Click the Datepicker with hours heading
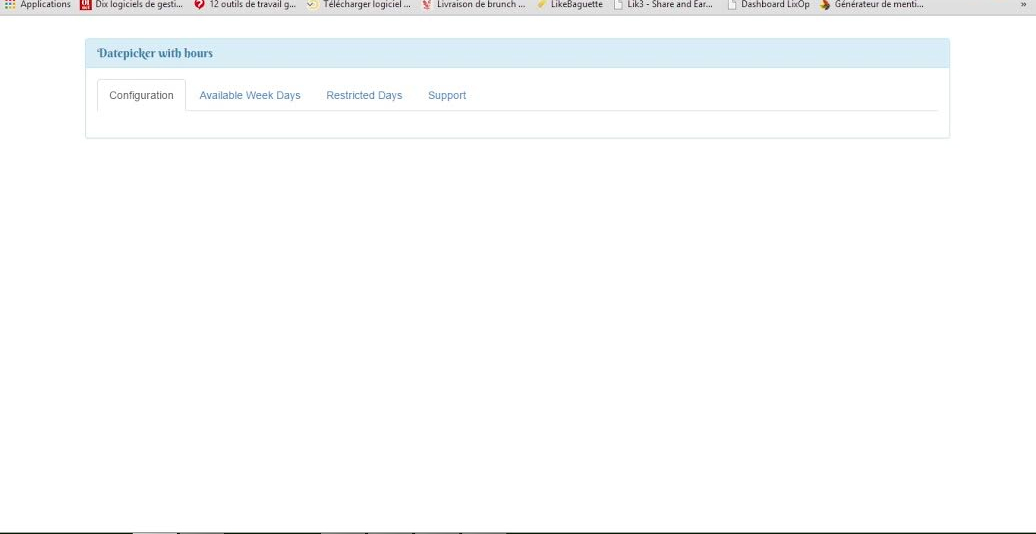Screen dimensions: 1036x534 [x=155, y=54]
